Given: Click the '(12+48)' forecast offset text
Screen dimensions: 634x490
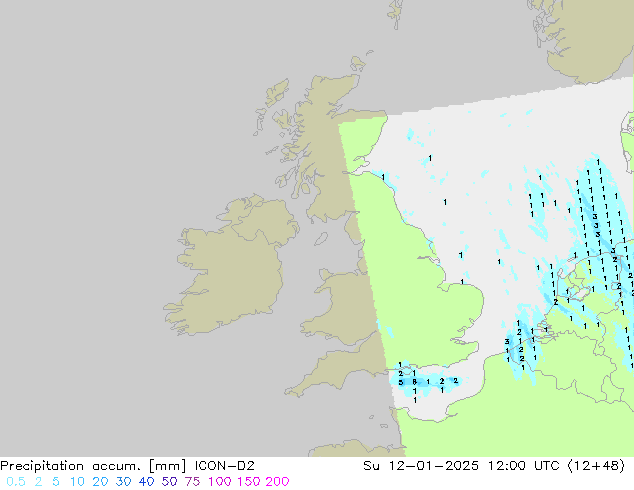Looking at the screenshot, I should coord(596,466).
